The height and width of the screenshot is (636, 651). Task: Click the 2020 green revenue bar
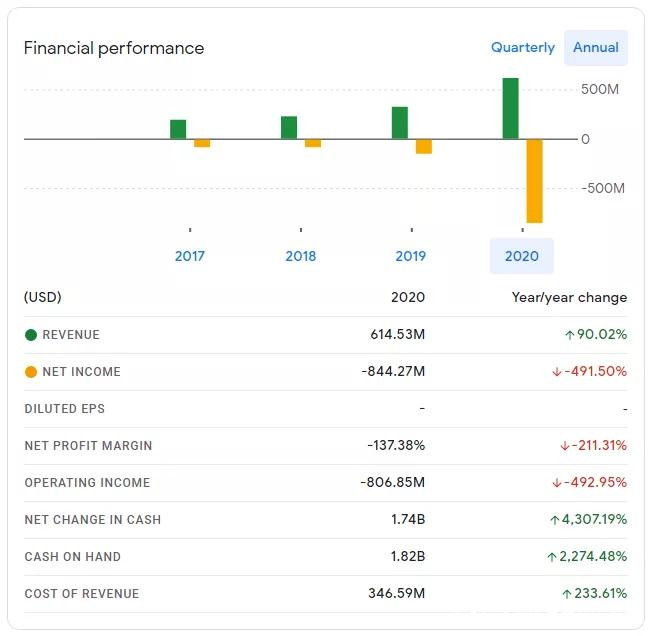(510, 108)
